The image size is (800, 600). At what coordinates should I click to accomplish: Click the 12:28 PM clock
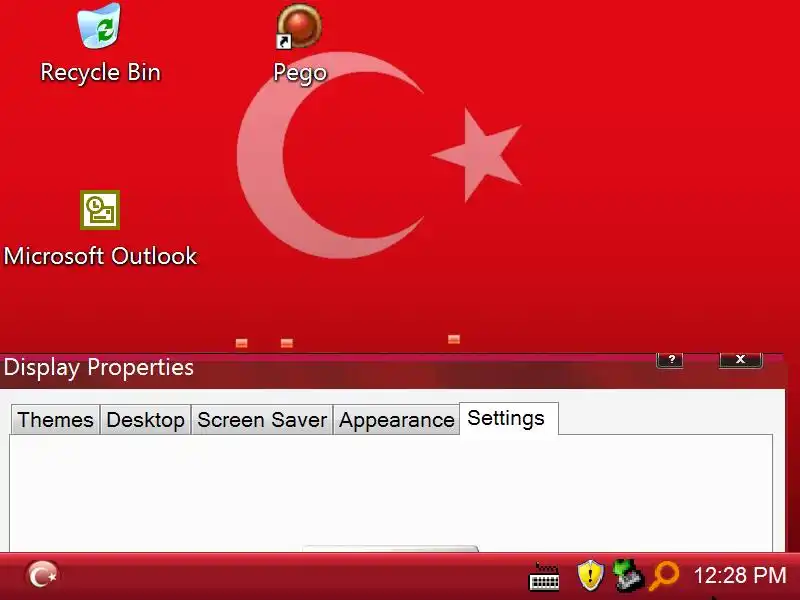click(x=740, y=576)
